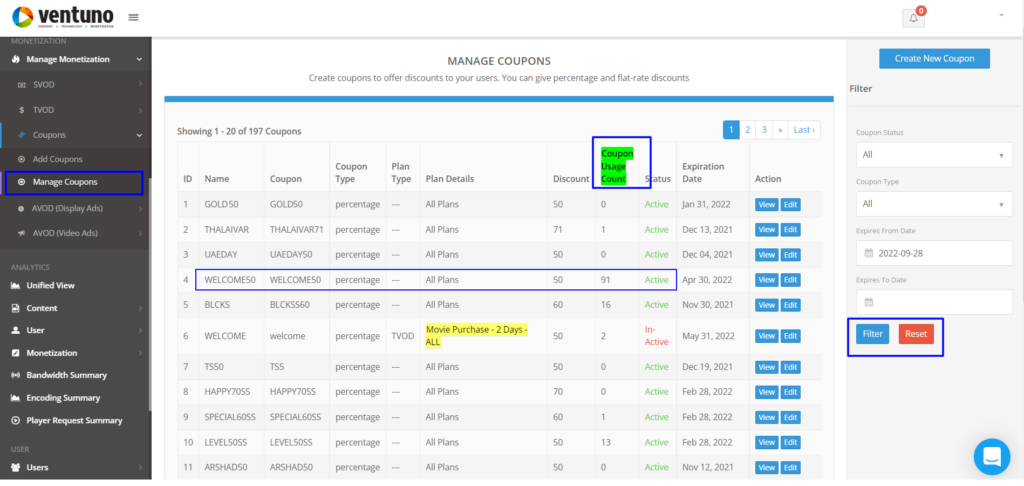1024x486 pixels.
Task: Open the Coupon Status dropdown
Action: tap(934, 155)
